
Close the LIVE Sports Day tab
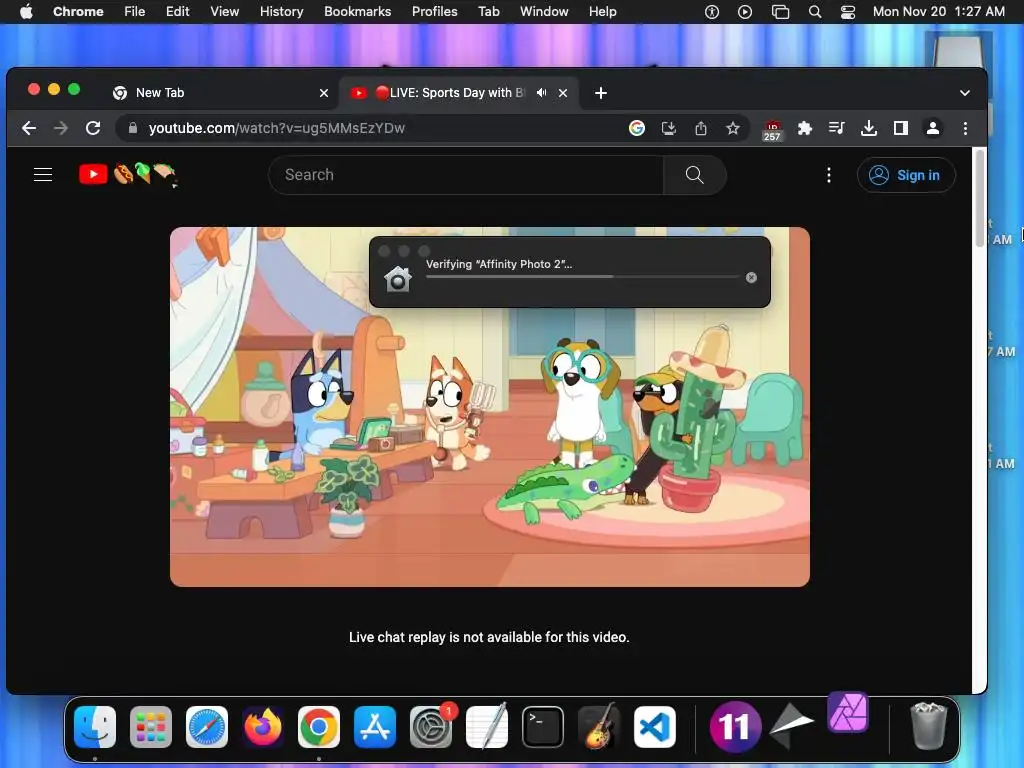pos(563,93)
